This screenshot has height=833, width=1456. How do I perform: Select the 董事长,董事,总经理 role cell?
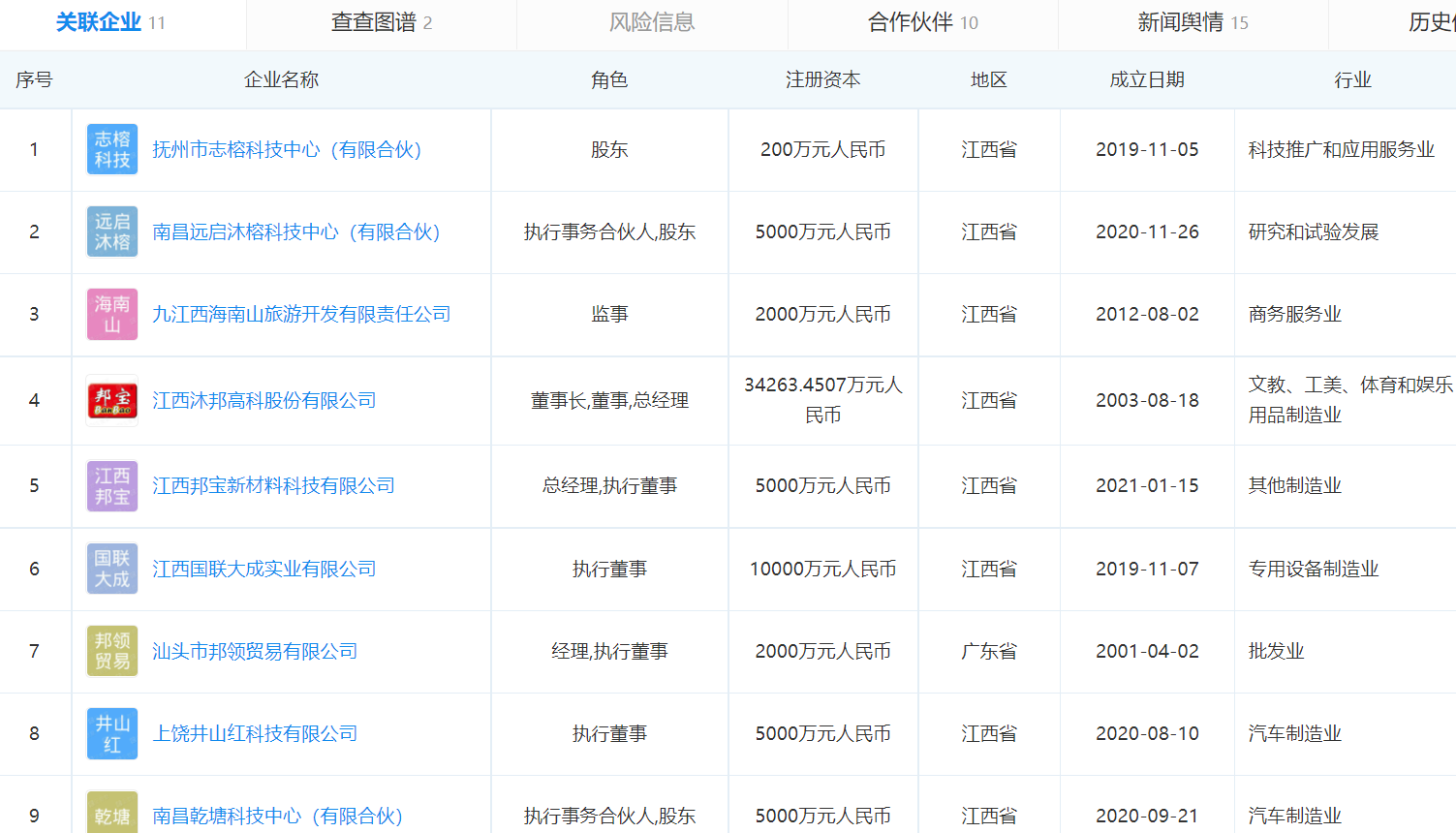609,401
